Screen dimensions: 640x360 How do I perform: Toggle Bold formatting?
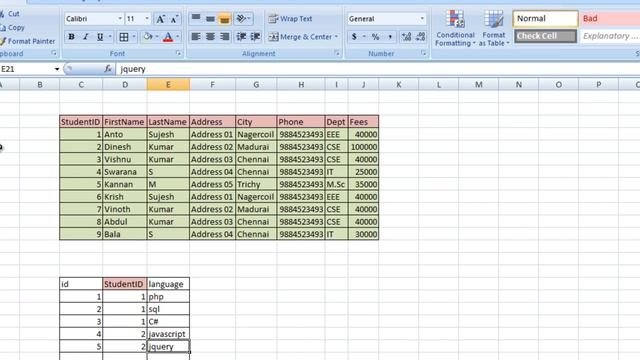[71, 37]
